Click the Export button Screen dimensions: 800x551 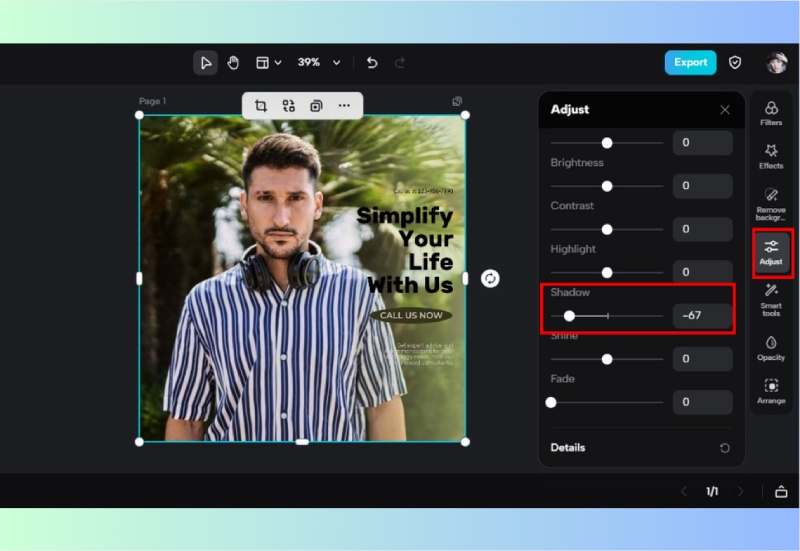(690, 62)
